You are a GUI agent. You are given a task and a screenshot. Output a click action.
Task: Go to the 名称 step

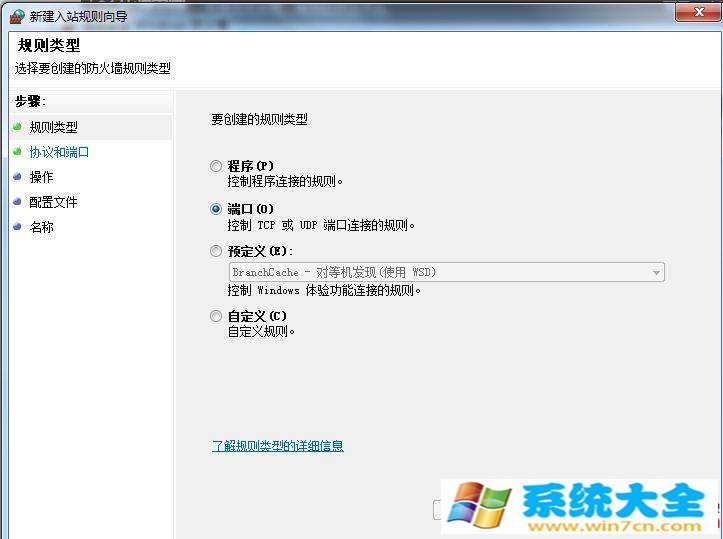tap(41, 227)
